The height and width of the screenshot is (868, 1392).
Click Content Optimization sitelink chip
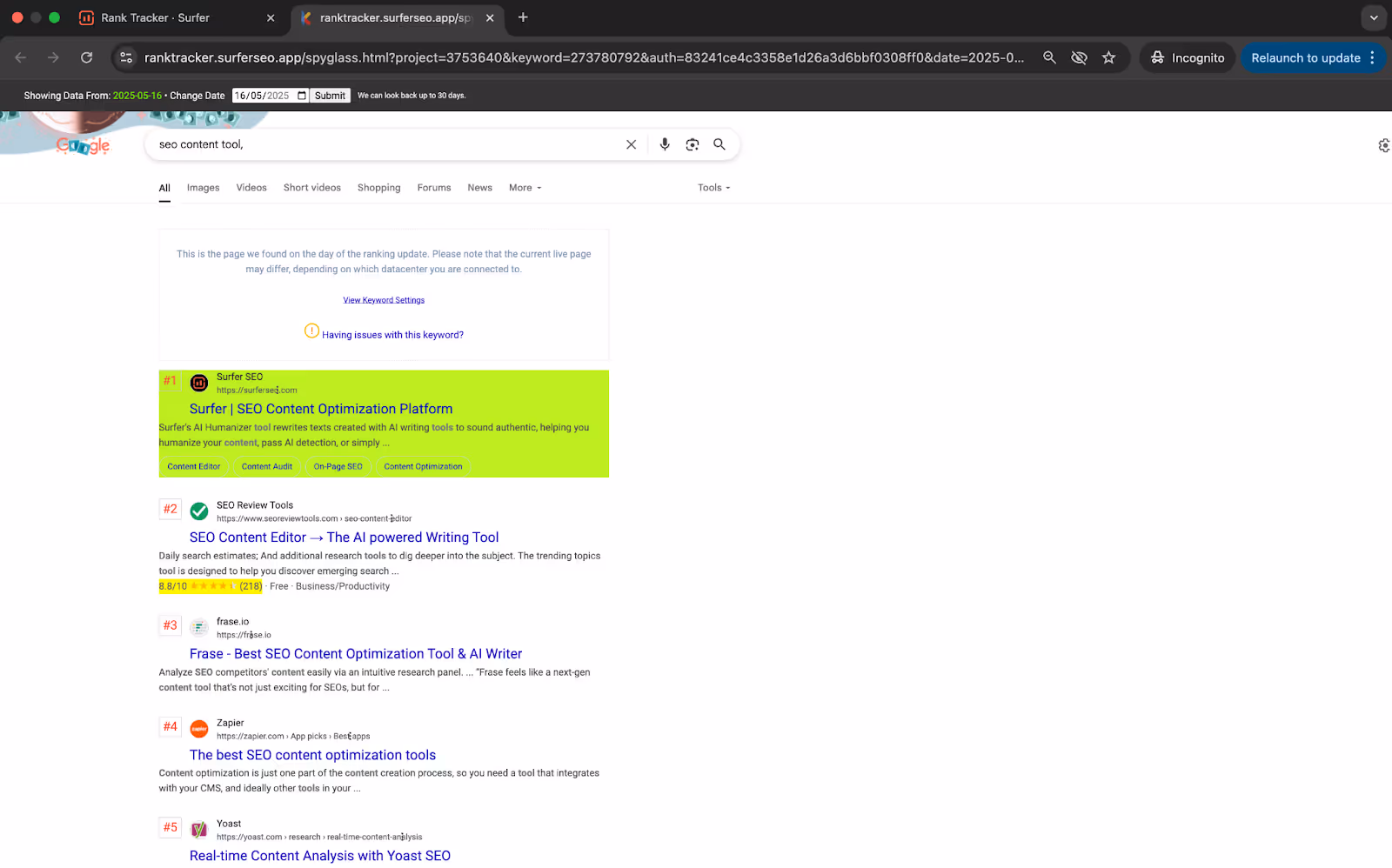pyautogui.click(x=423, y=466)
